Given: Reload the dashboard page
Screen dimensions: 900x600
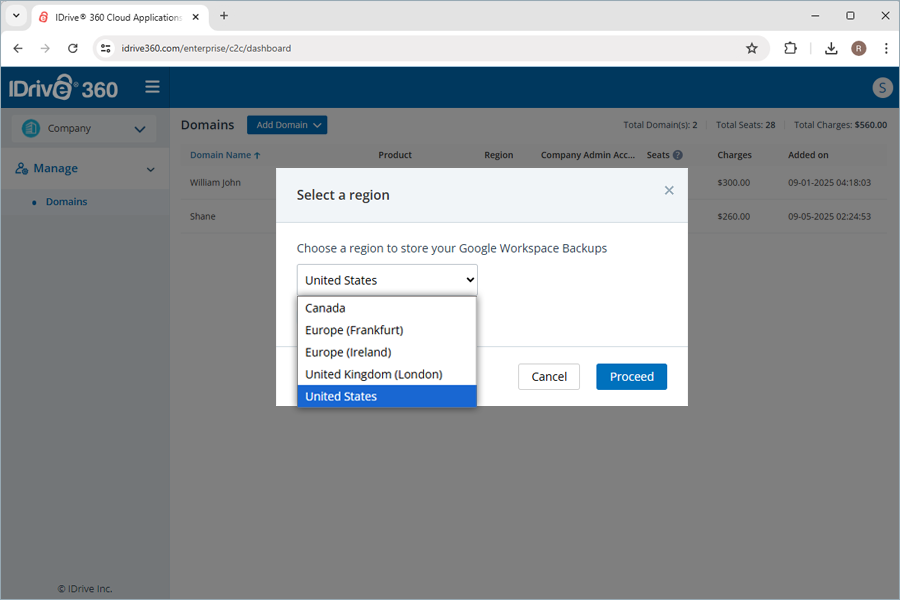Looking at the screenshot, I should 72,47.
